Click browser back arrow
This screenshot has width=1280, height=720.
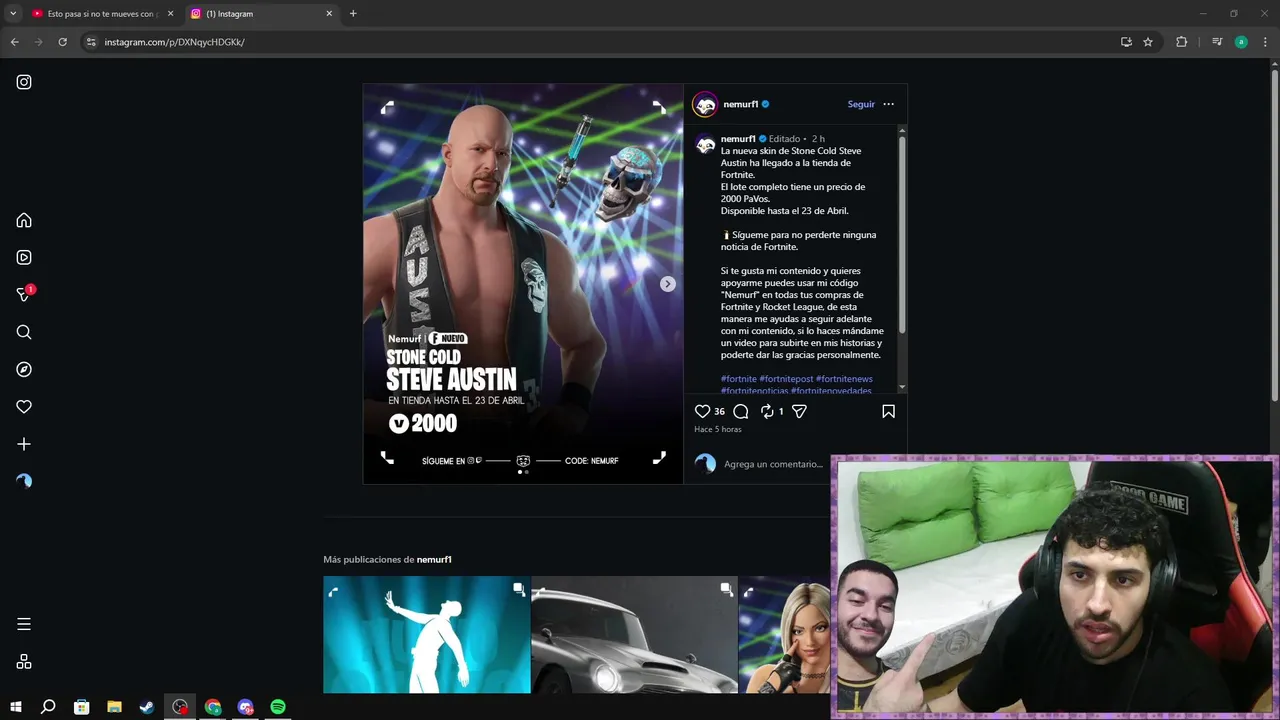(x=14, y=42)
